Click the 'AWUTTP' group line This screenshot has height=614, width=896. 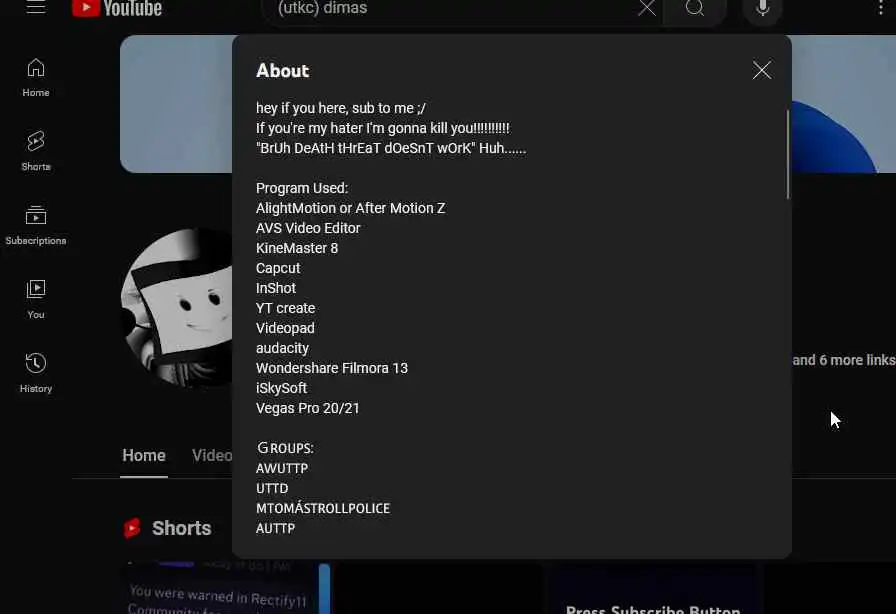click(x=282, y=468)
